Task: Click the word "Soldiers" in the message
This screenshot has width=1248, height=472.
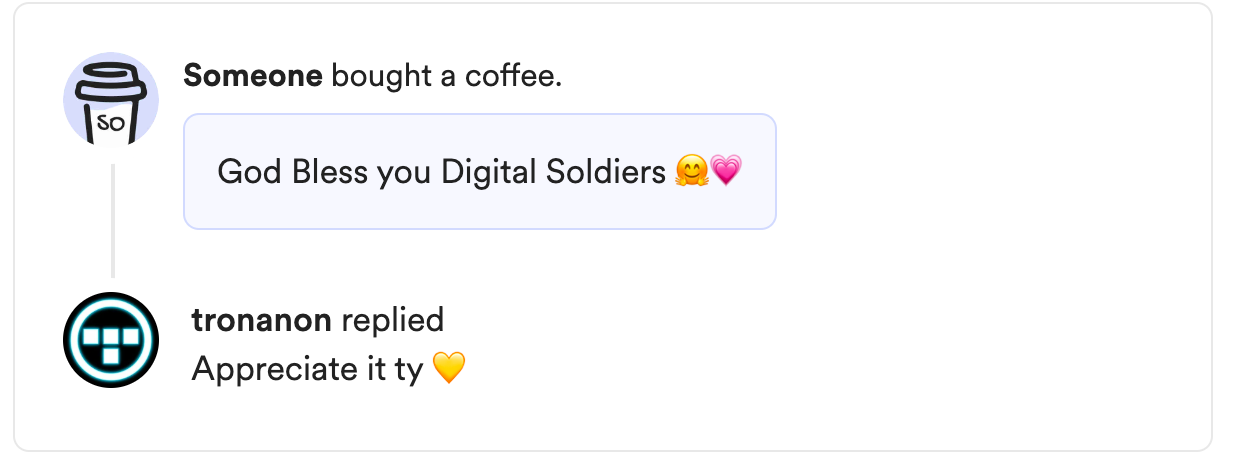Action: (x=606, y=172)
